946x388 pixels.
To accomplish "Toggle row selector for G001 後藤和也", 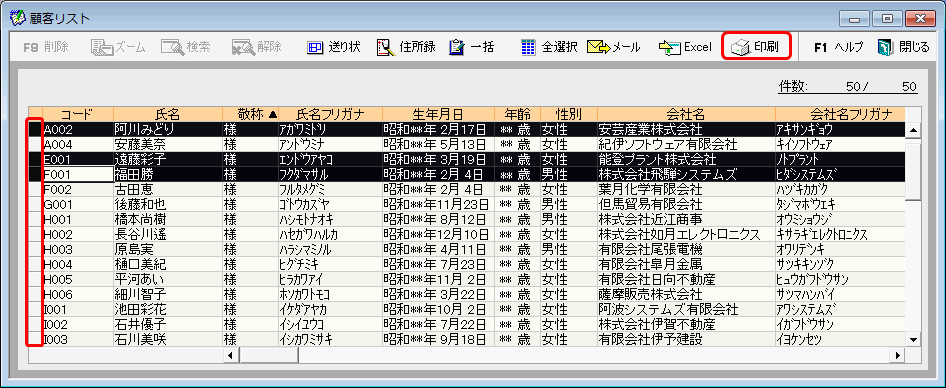I will 35,204.
